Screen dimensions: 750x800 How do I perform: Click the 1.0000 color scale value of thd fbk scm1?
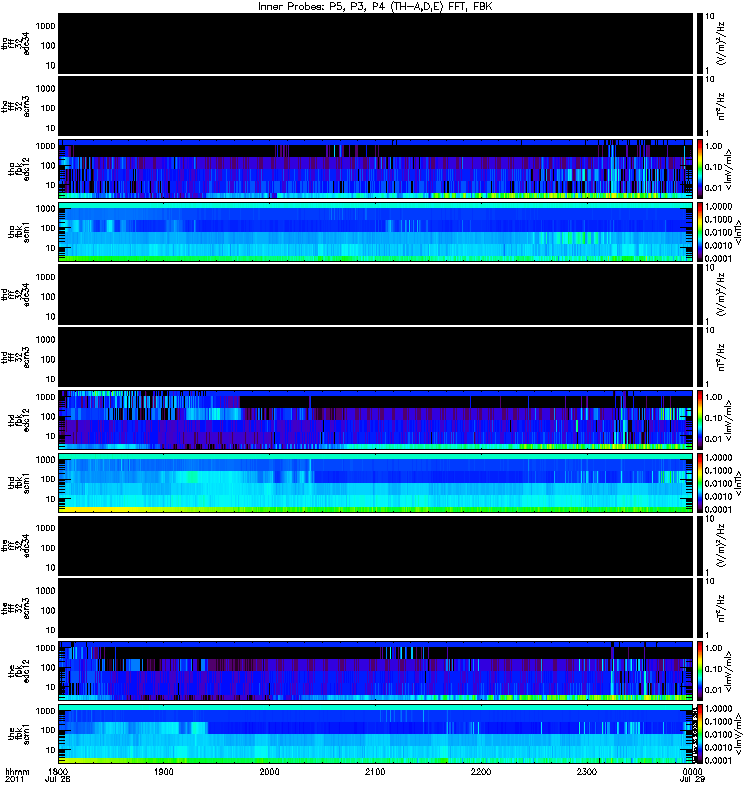[718, 458]
